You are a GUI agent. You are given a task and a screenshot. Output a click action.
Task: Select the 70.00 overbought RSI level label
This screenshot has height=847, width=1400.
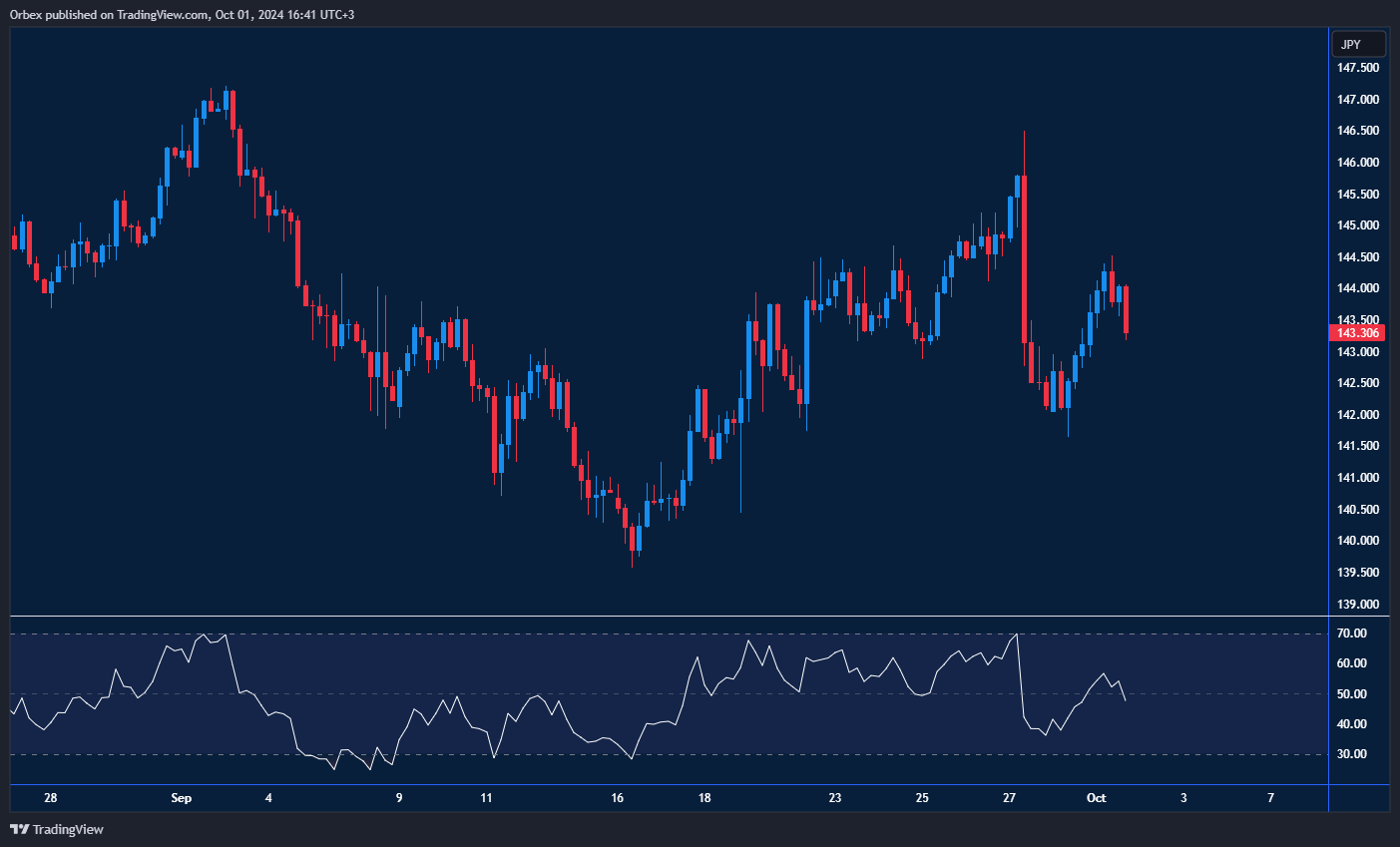click(x=1351, y=634)
